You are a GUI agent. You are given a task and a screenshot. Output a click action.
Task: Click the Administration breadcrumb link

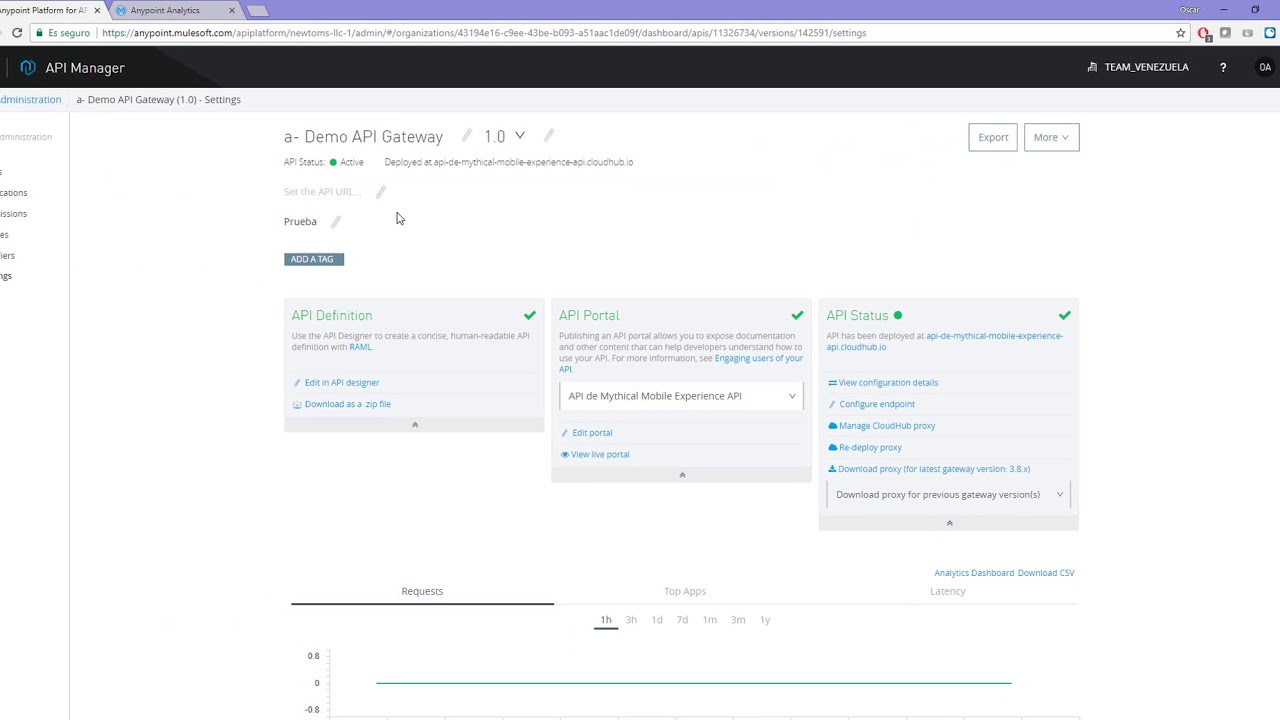click(30, 100)
